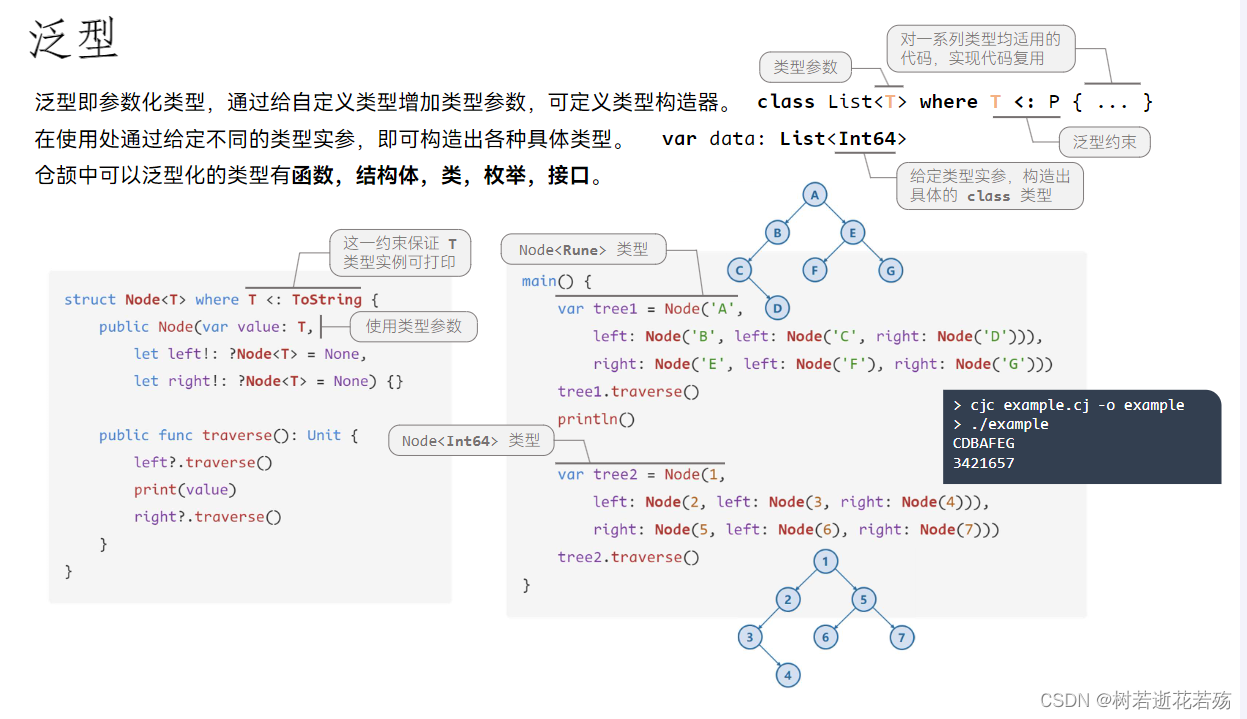Click line let right!: ?Node<T> = None) {}

[x=268, y=381]
